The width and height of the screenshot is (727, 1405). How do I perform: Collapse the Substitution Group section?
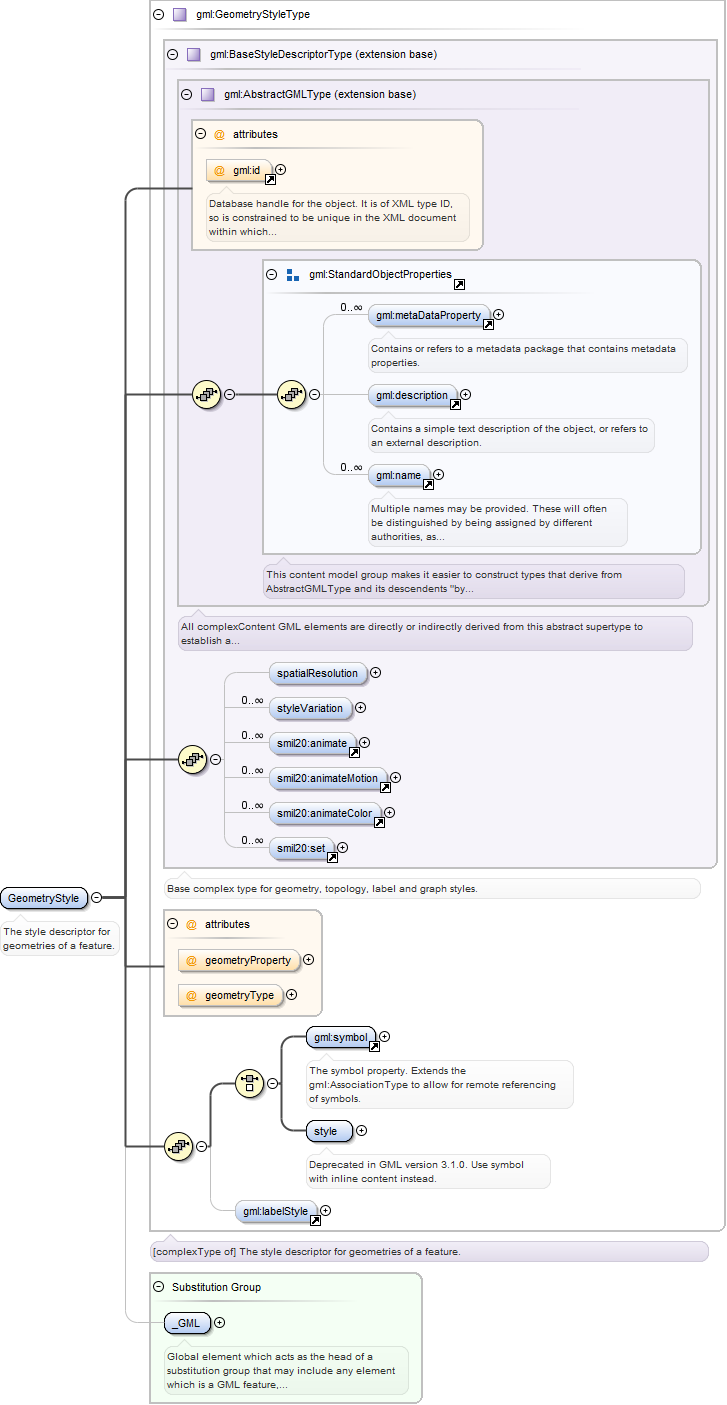(x=158, y=1287)
